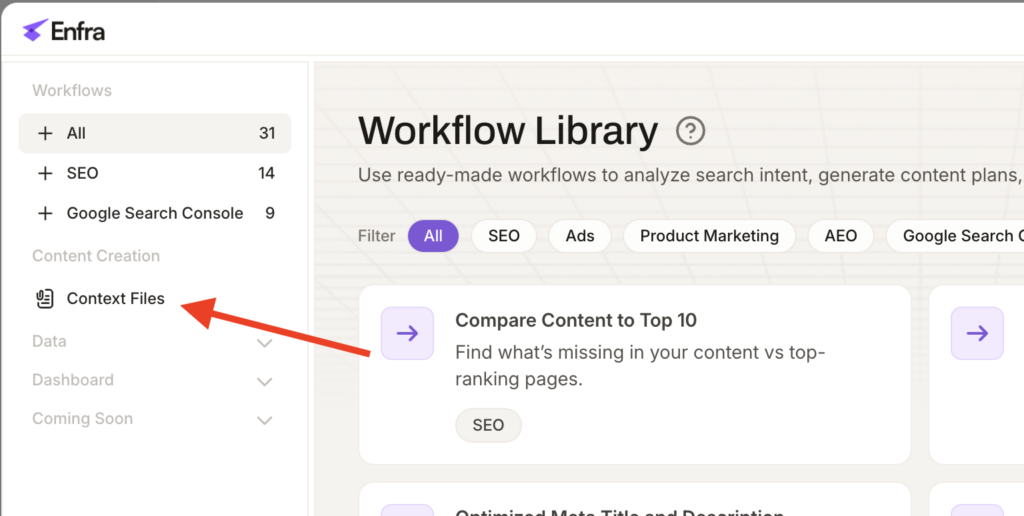Viewport: 1024px width, 516px height.
Task: Select the Product Marketing filter
Action: [709, 236]
